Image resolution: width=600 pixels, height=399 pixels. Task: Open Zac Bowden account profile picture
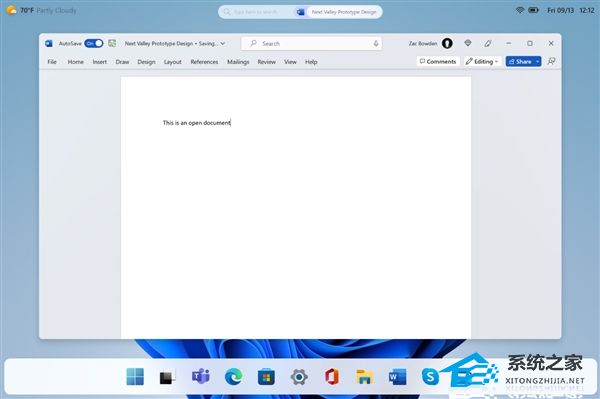click(x=447, y=44)
